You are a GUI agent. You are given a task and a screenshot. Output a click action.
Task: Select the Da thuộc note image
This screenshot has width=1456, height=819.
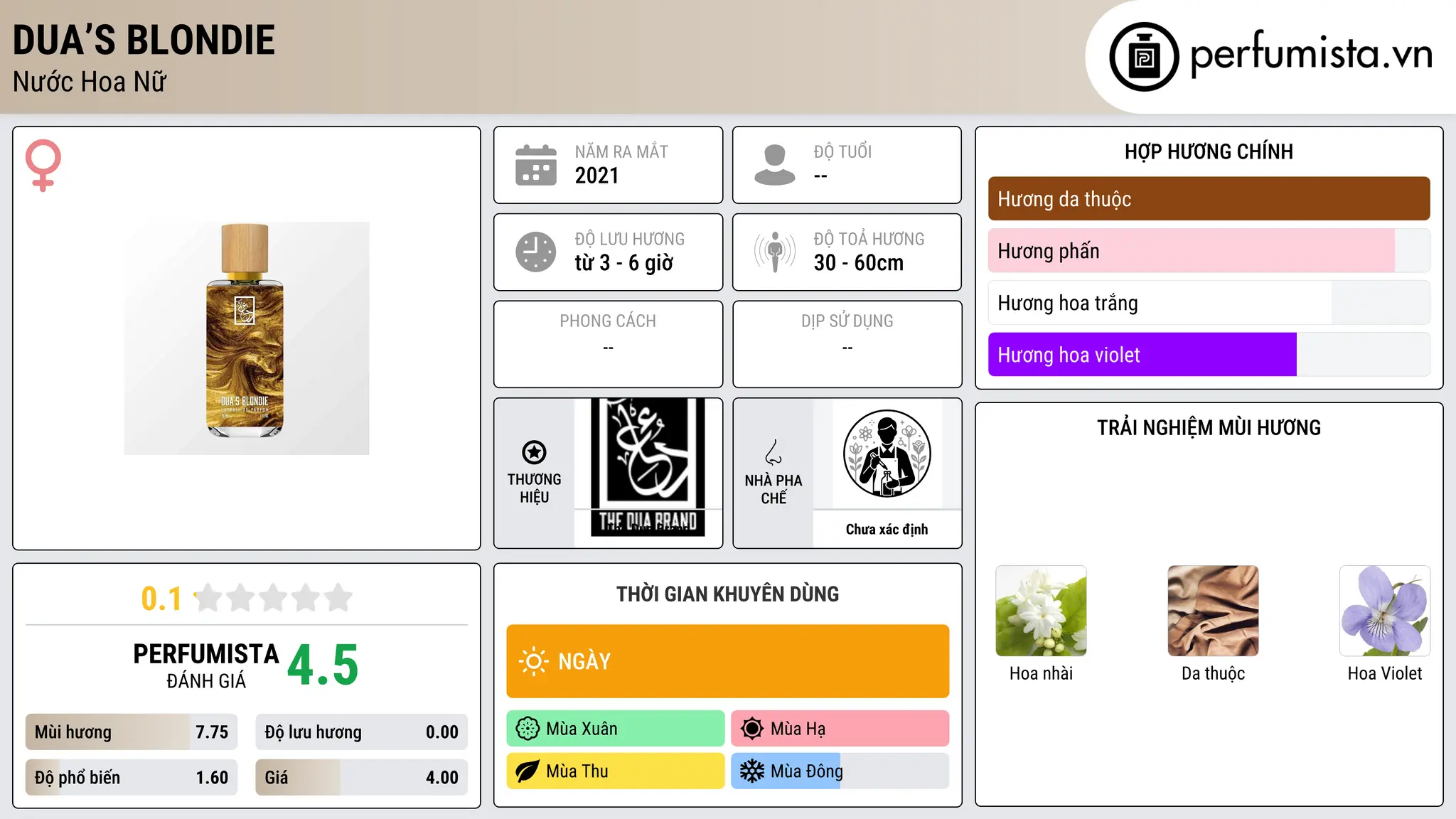pos(1213,611)
